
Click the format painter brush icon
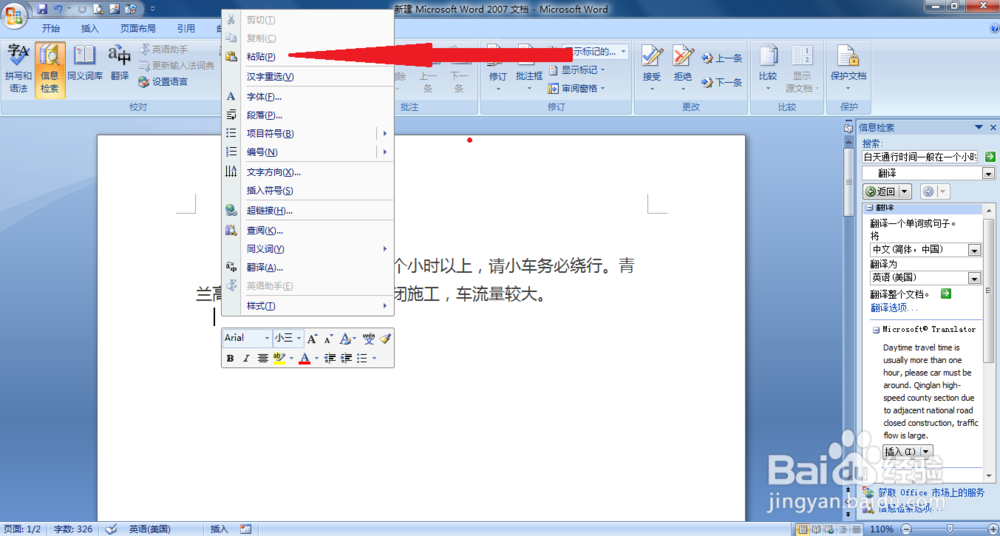pyautogui.click(x=385, y=338)
